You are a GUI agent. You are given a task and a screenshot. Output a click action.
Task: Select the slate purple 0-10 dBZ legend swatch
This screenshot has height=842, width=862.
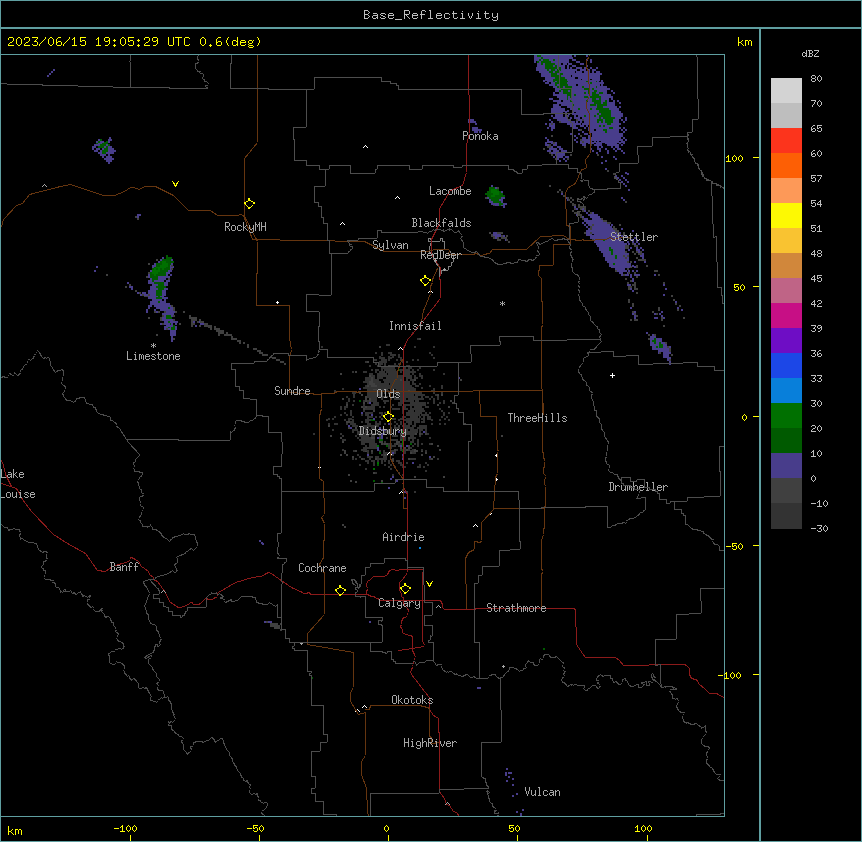(786, 466)
